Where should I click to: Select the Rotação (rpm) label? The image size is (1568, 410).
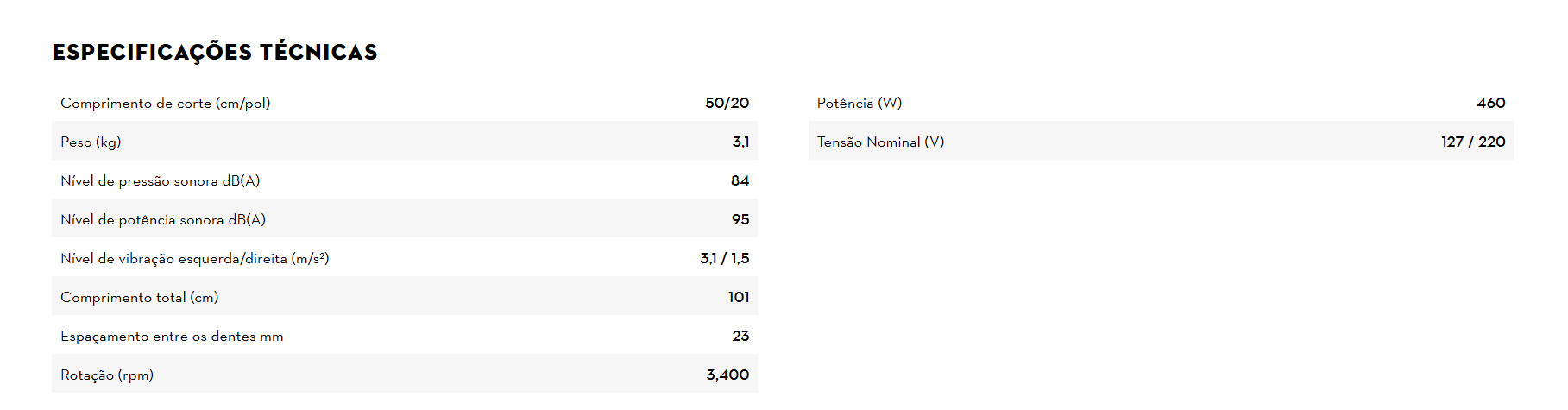[107, 375]
